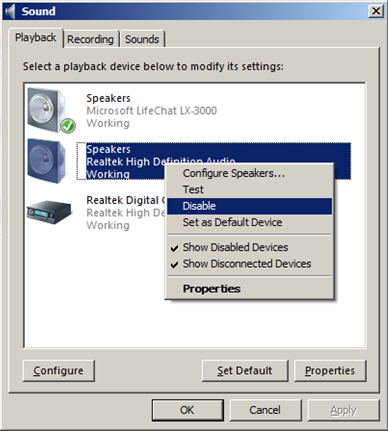Open the Sounds tab

point(142,39)
